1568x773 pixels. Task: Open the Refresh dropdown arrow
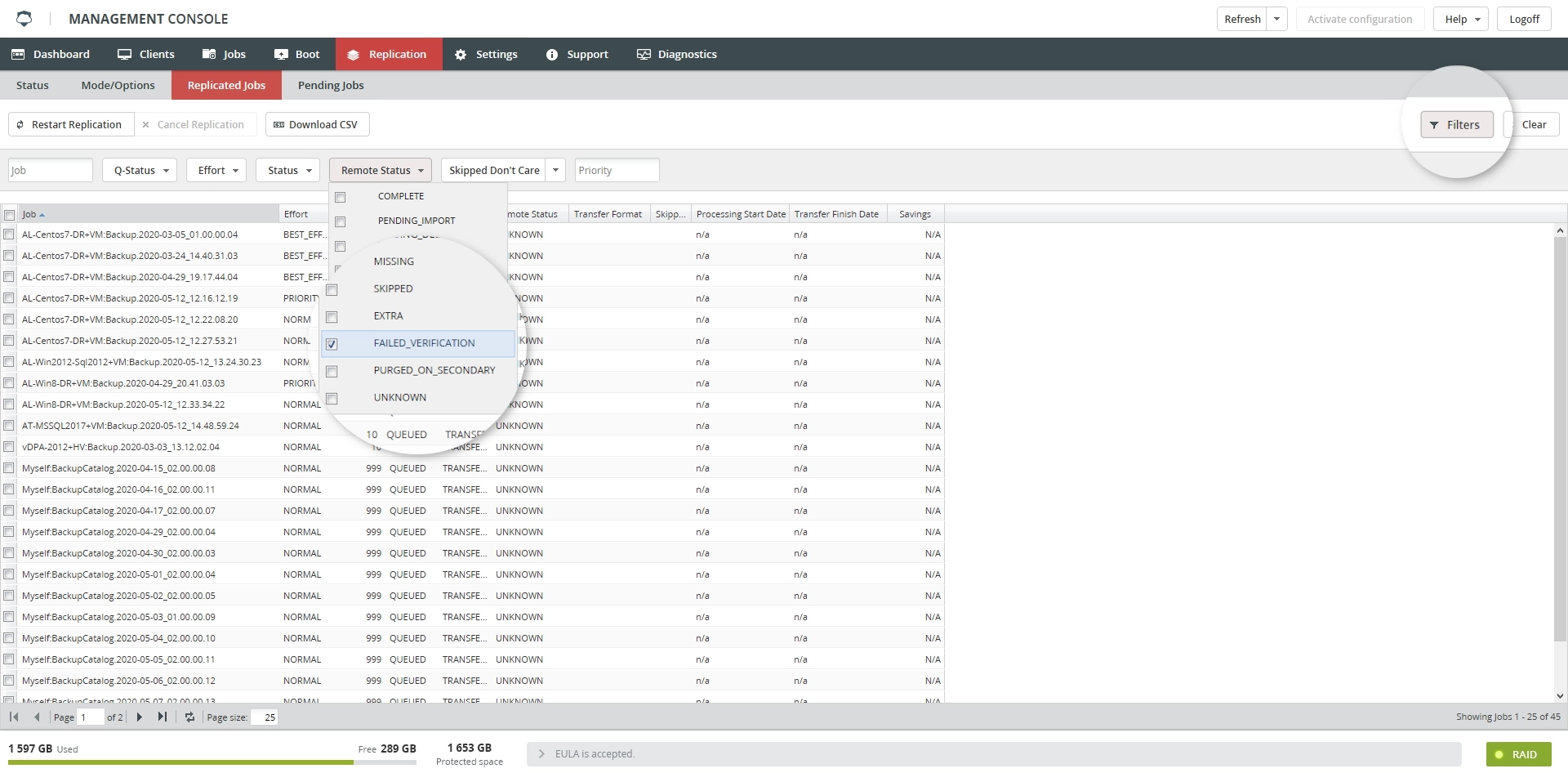tap(1277, 19)
